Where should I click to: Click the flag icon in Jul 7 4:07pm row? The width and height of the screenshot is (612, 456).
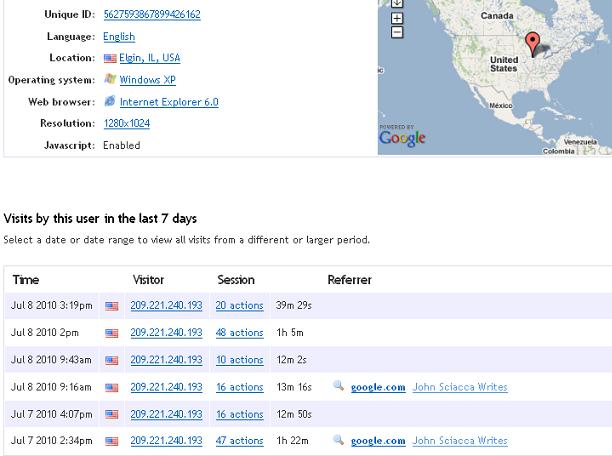(x=112, y=414)
